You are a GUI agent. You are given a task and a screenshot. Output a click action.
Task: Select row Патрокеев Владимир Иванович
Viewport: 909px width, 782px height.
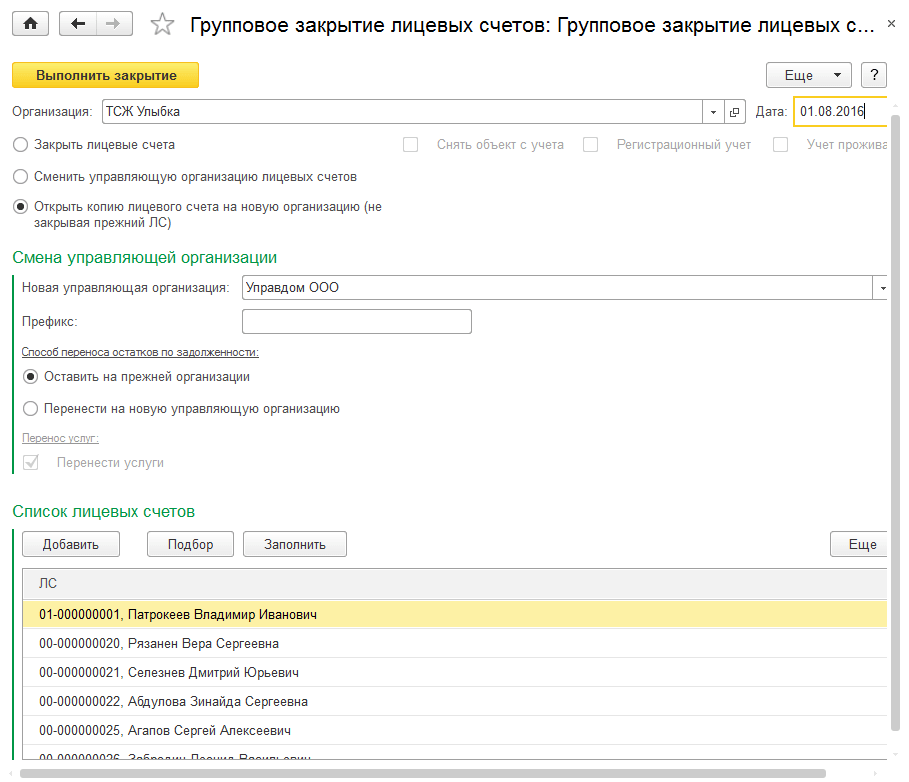(x=454, y=615)
